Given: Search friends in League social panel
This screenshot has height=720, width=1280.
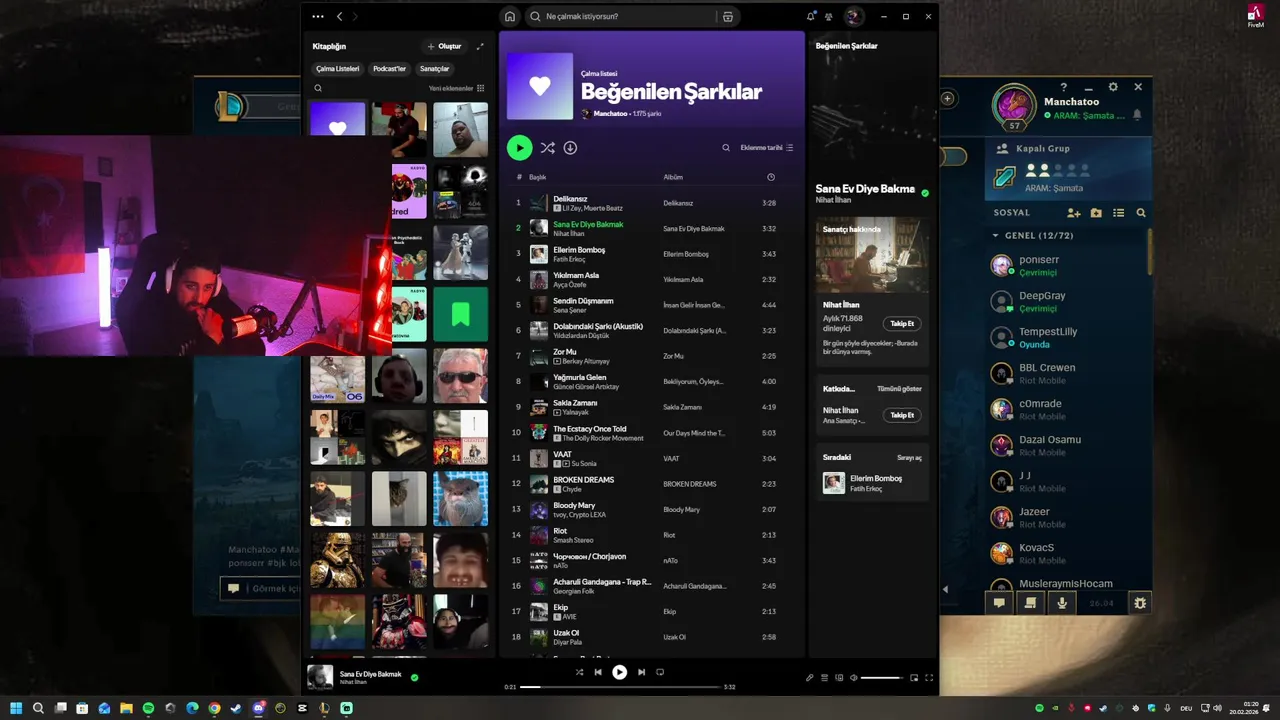Looking at the screenshot, I should (1141, 213).
